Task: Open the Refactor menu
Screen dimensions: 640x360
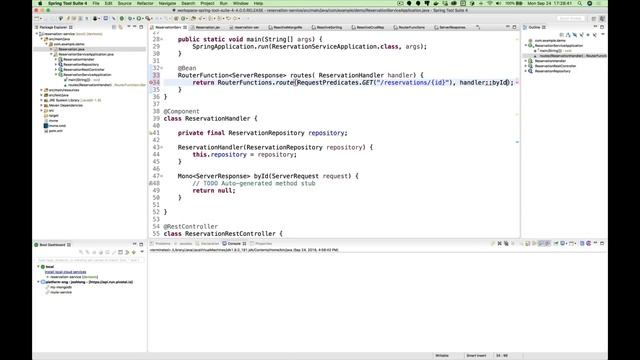Action: (x=145, y=3)
